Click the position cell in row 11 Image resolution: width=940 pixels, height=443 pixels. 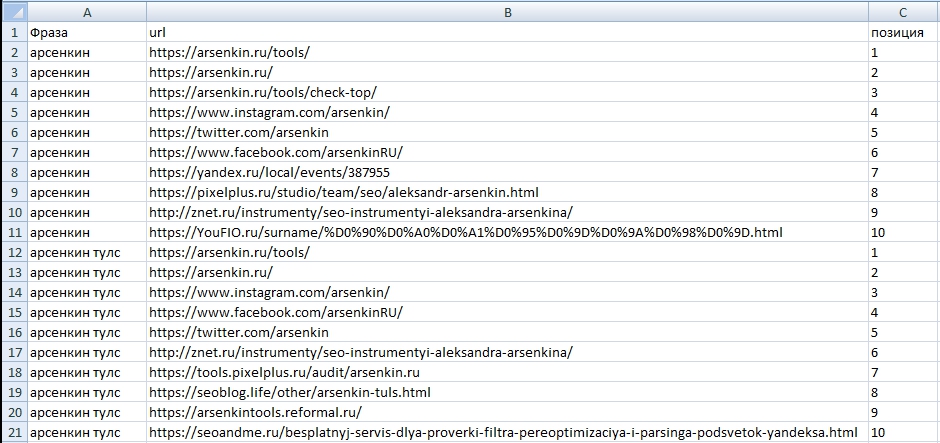pyautogui.click(x=903, y=232)
